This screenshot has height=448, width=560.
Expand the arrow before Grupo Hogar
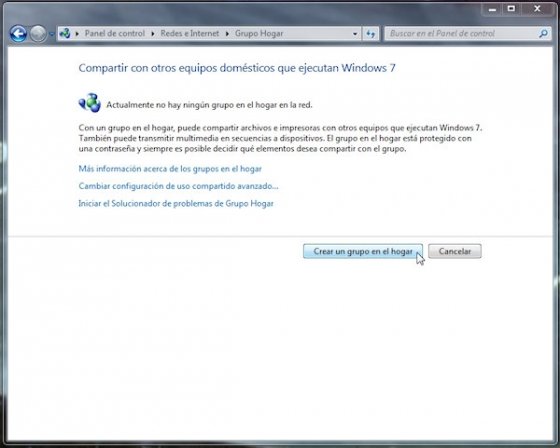tap(228, 34)
